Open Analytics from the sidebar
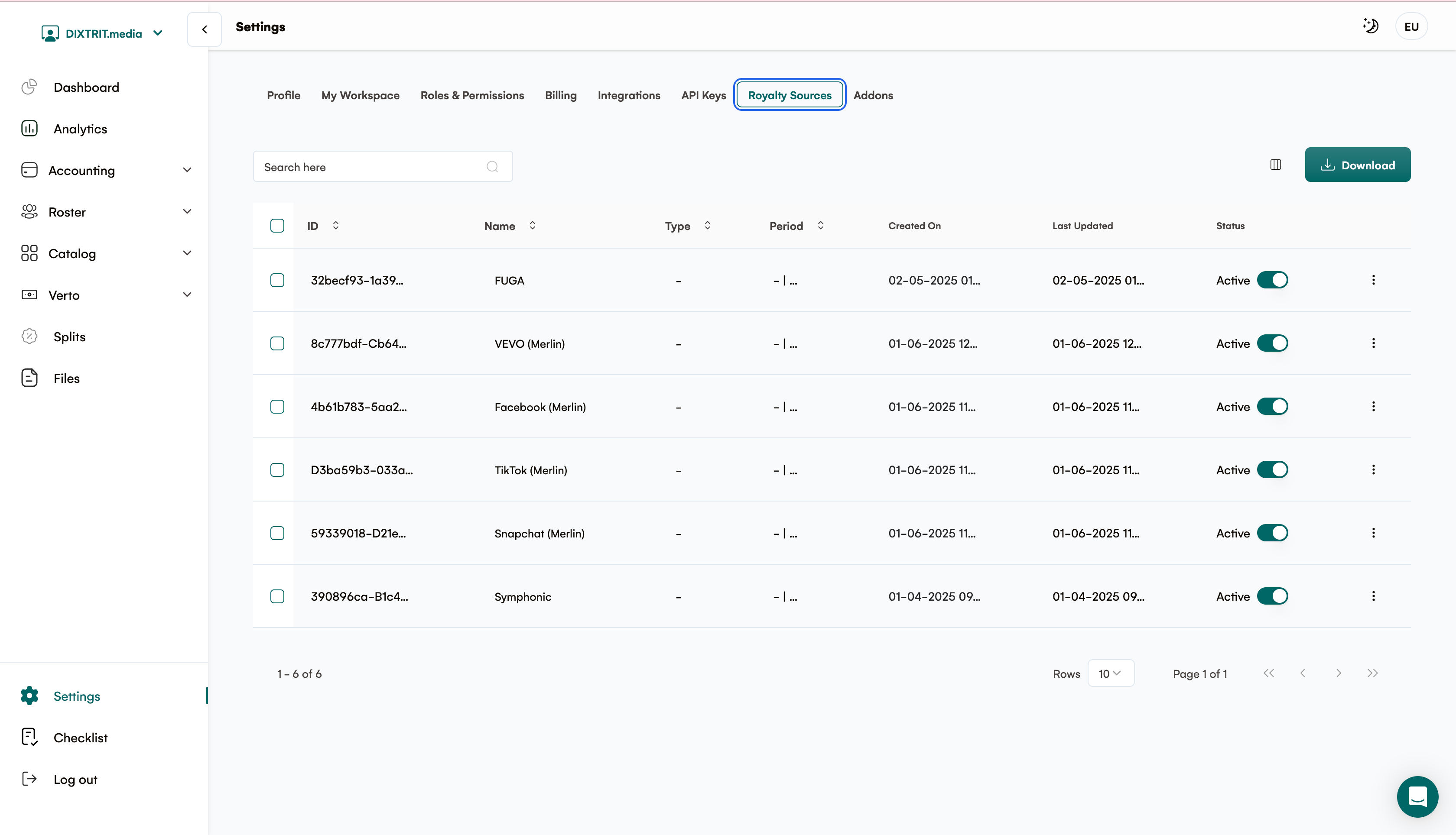This screenshot has width=1456, height=835. (x=80, y=129)
